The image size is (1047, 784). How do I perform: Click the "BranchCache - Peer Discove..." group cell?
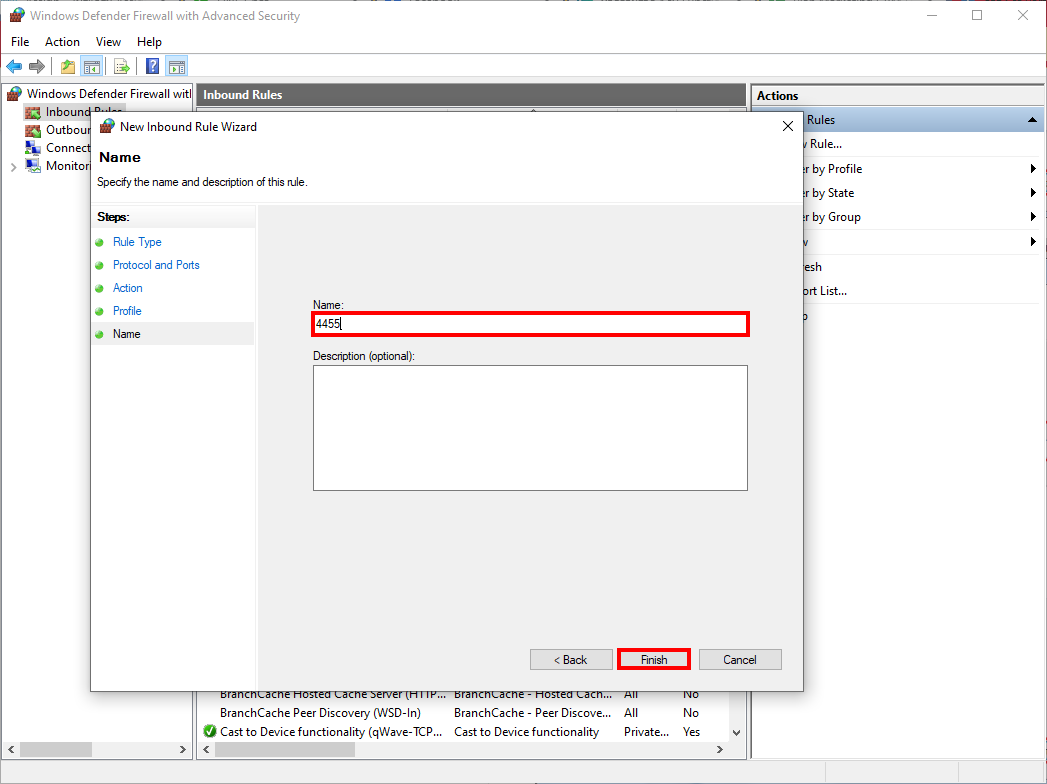tap(532, 713)
